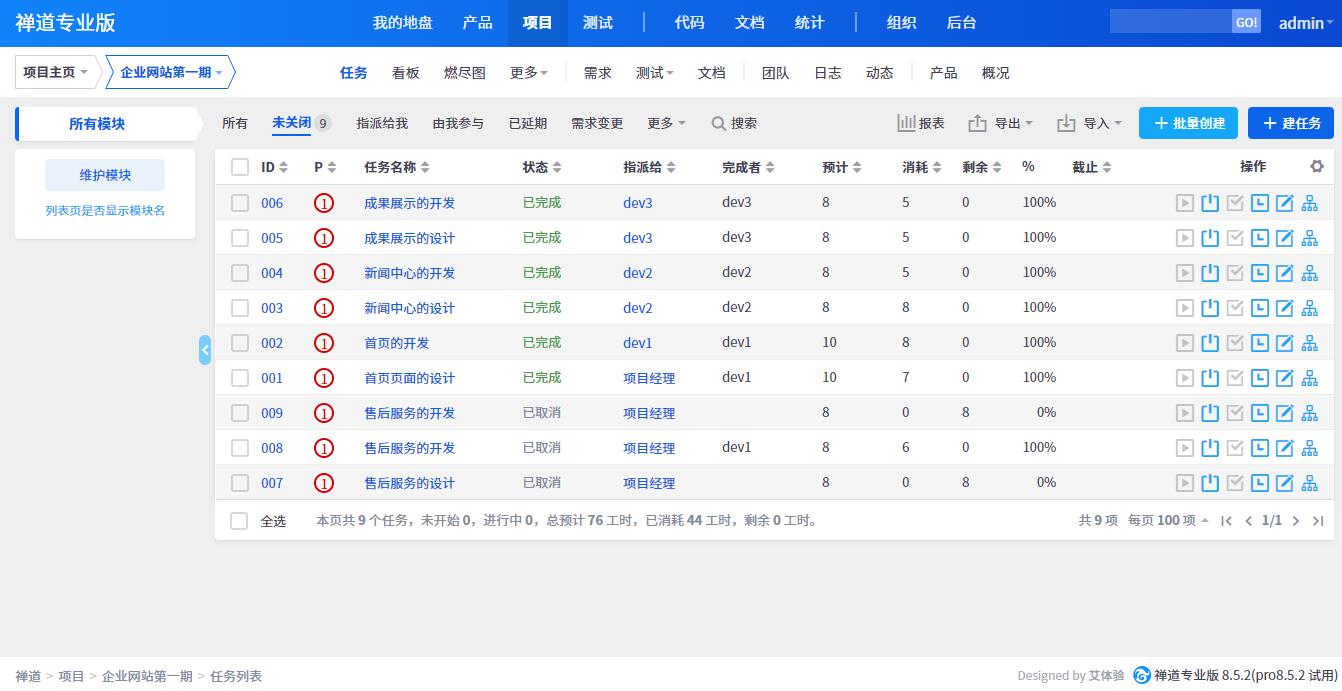Open the admin user menu
Viewport: 1342px width, 691px height.
click(x=1306, y=23)
